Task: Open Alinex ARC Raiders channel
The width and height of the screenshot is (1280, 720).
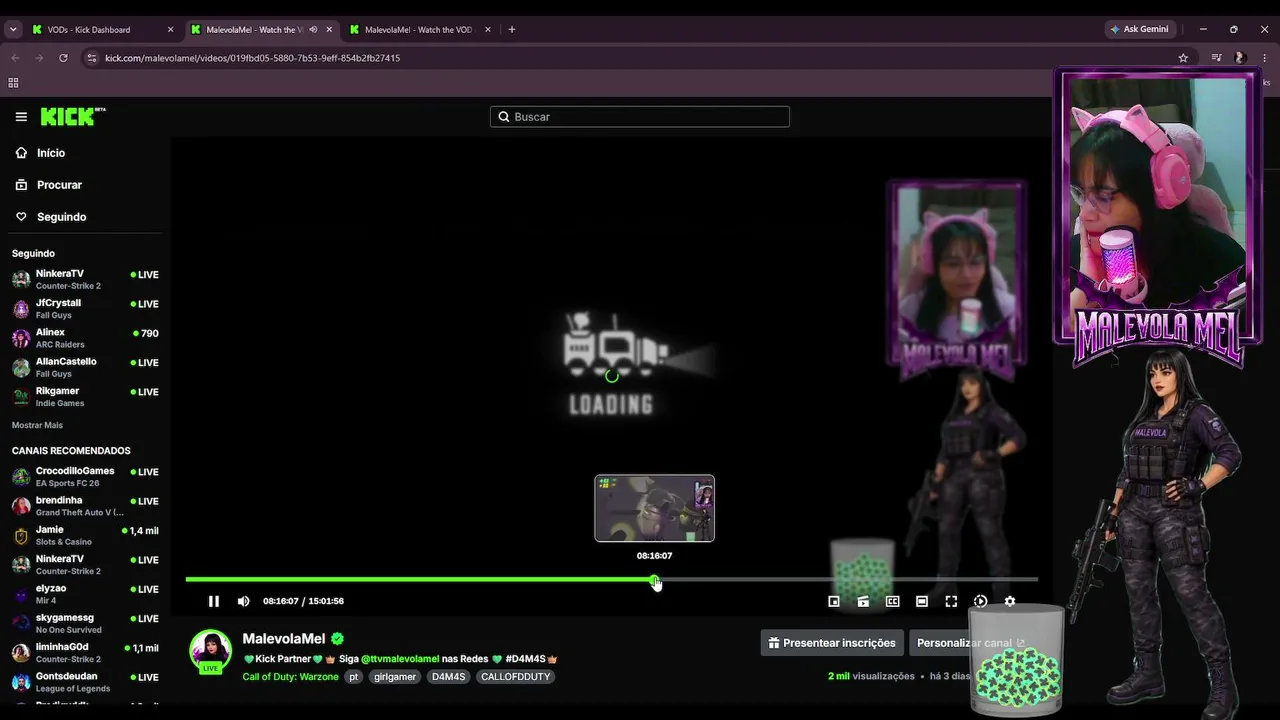Action: tap(85, 338)
